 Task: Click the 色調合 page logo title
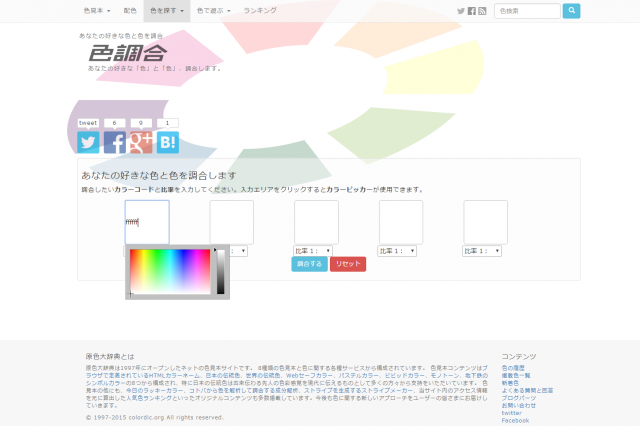128,53
